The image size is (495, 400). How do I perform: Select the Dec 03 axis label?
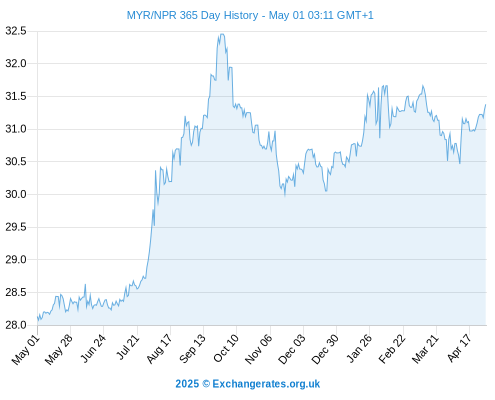pyautogui.click(x=291, y=349)
